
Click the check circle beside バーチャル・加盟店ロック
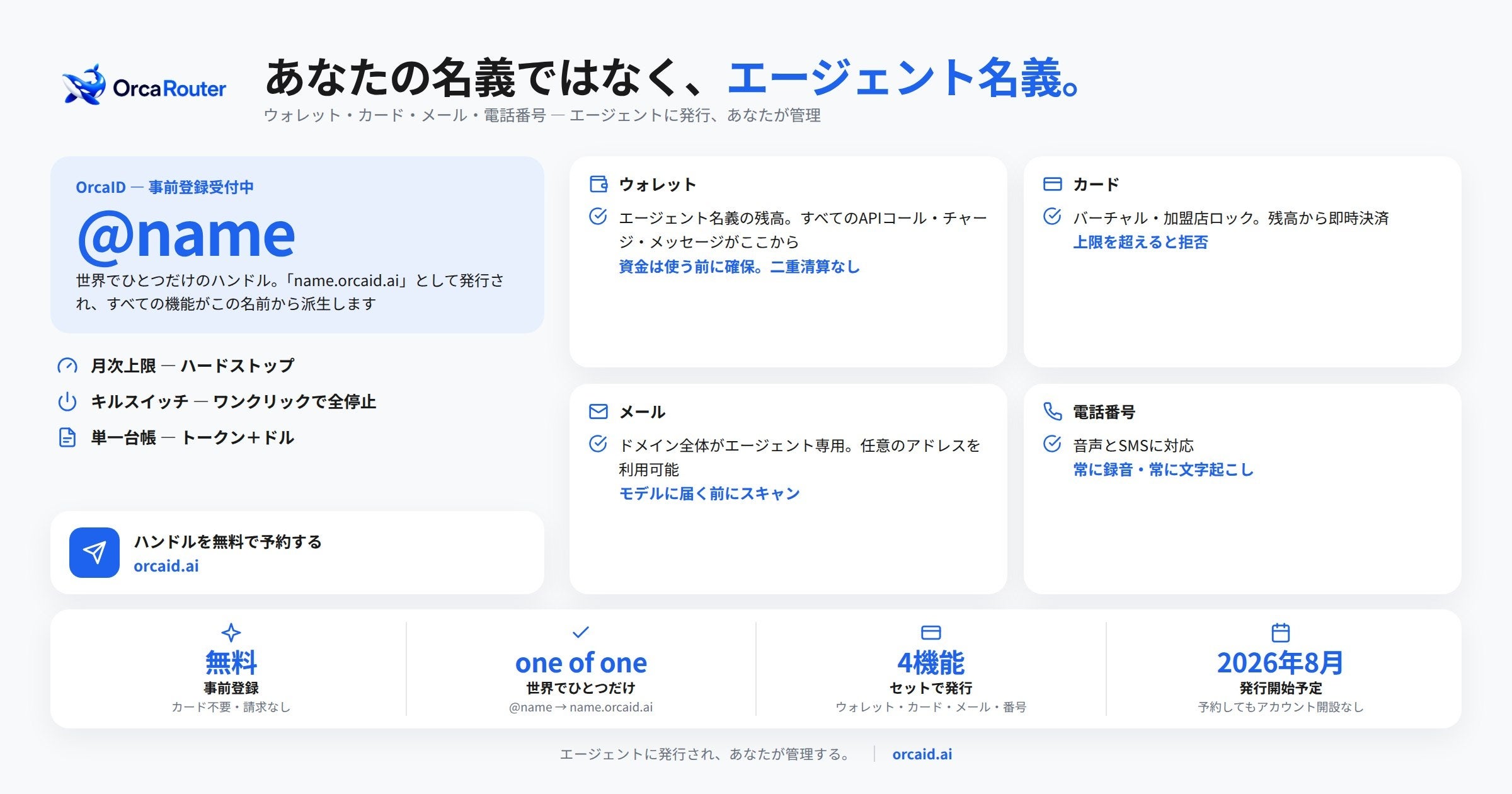(1052, 217)
